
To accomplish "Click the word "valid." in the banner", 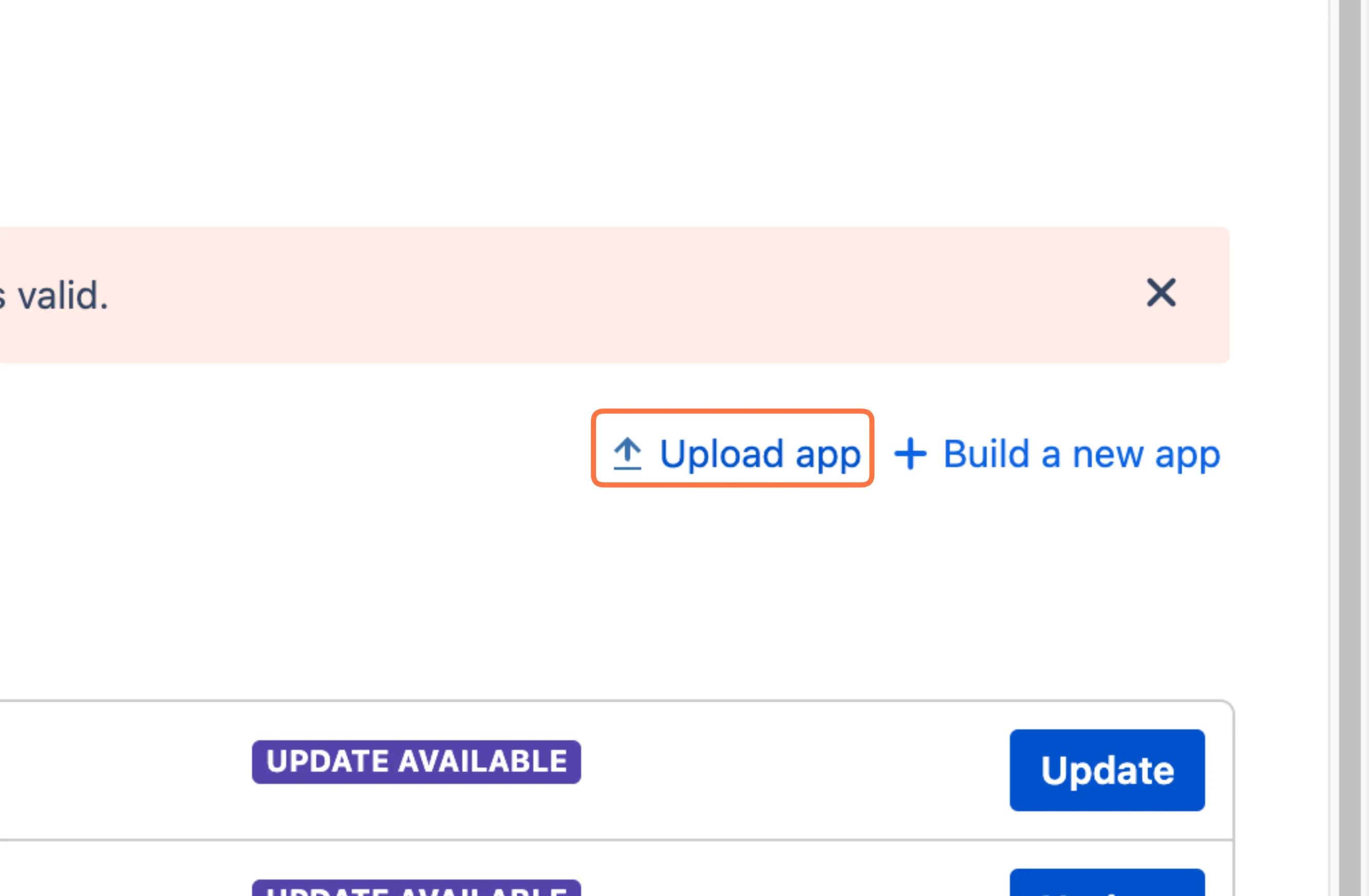I will (x=63, y=295).
